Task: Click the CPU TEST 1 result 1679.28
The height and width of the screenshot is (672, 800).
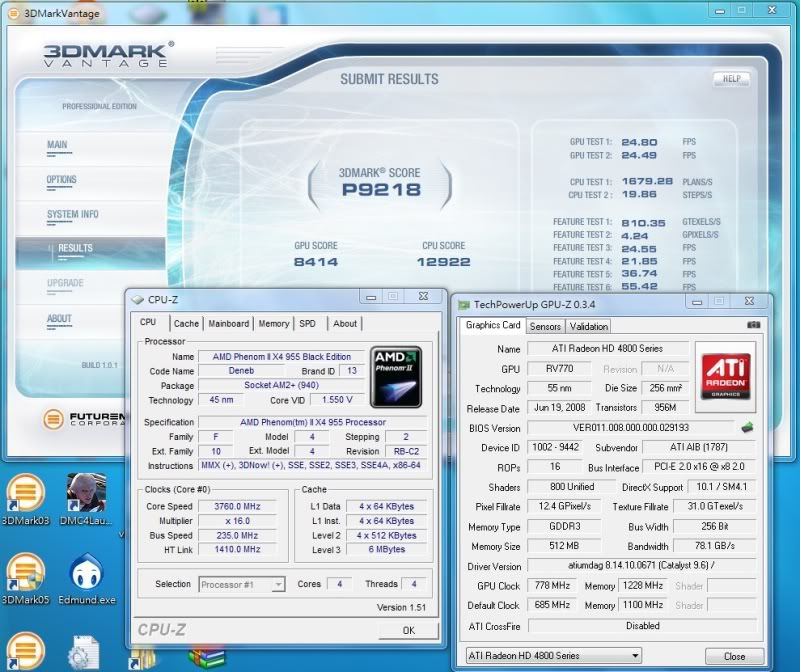Action: [647, 182]
